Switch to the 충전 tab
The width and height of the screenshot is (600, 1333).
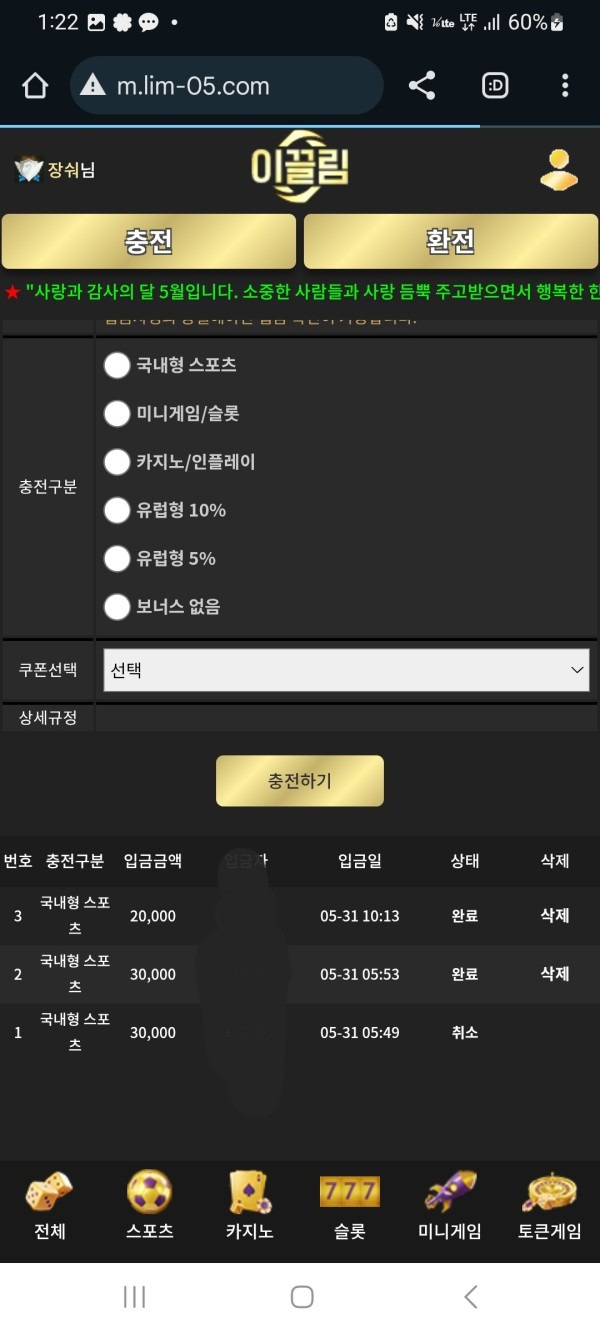click(x=148, y=241)
